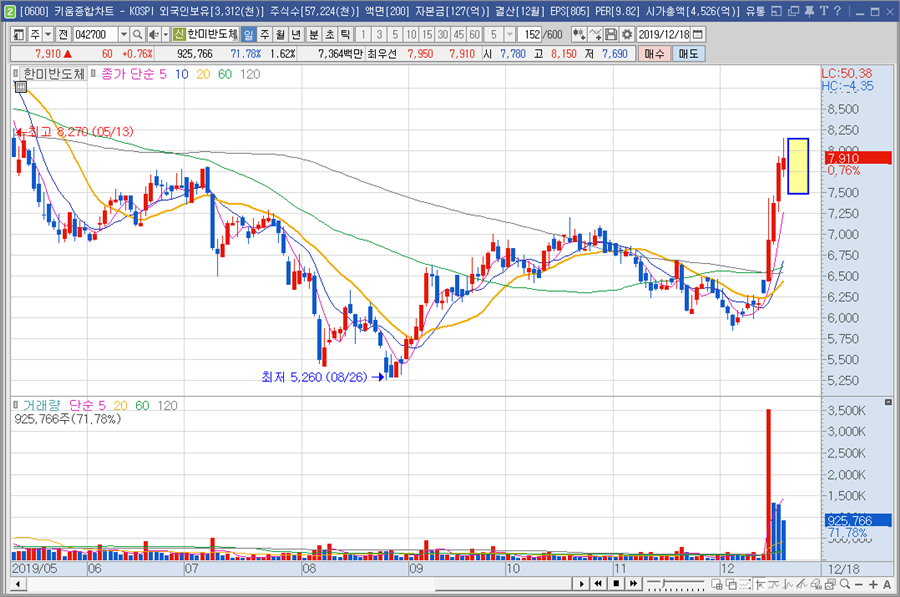Click the 매수 buy button
Image resolution: width=900 pixels, height=597 pixels.
(654, 53)
